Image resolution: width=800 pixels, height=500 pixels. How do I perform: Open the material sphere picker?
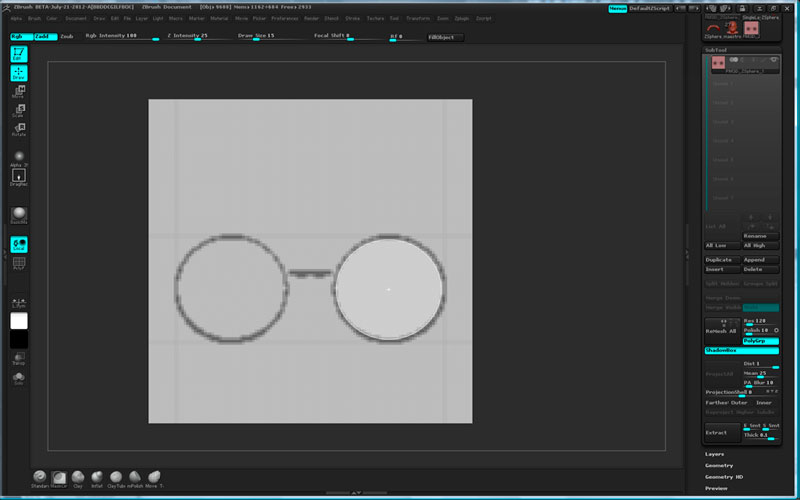tap(19, 215)
